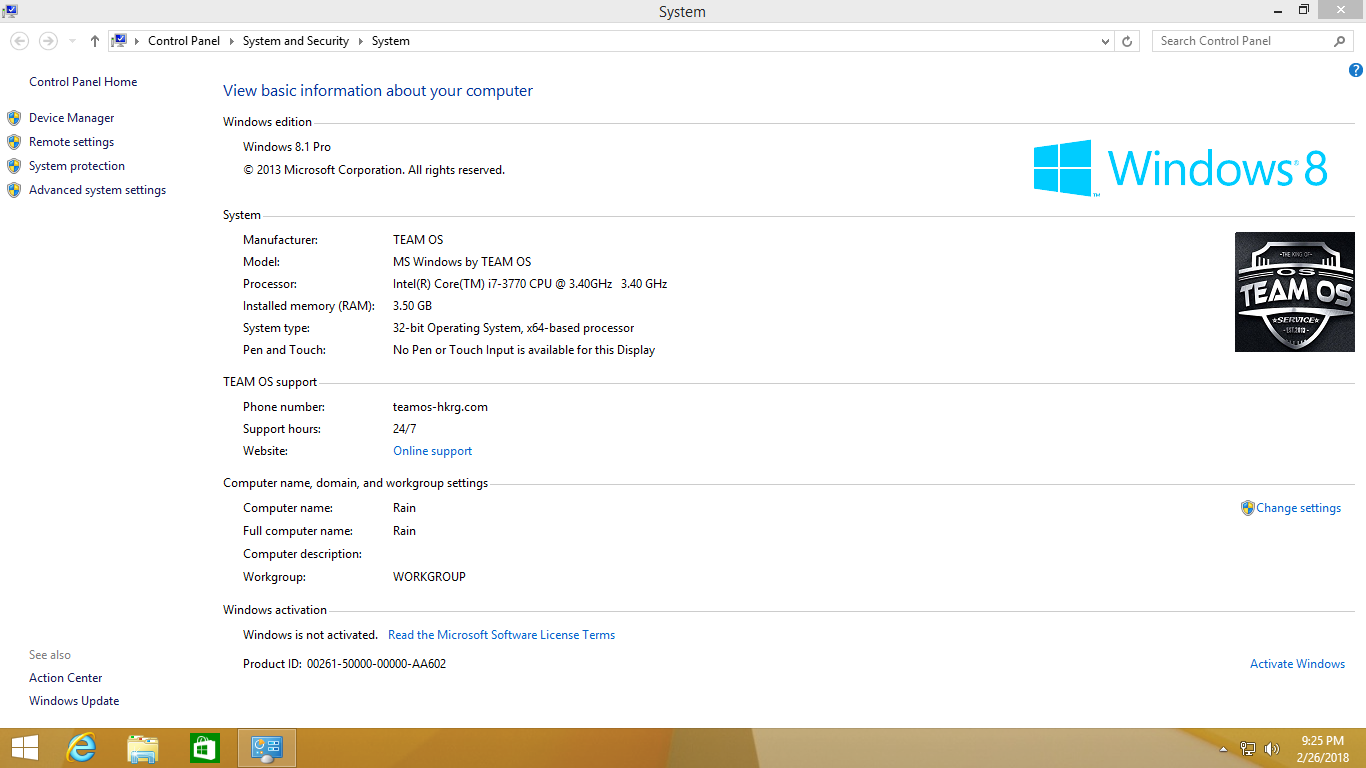Click the Full computer name value 'Rain'
This screenshot has height=768, width=1366.
[405, 531]
